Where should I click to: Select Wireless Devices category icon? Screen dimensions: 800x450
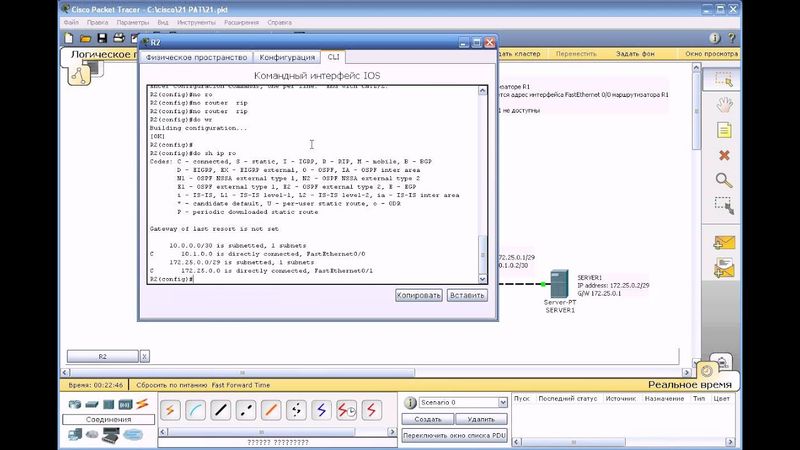125,405
